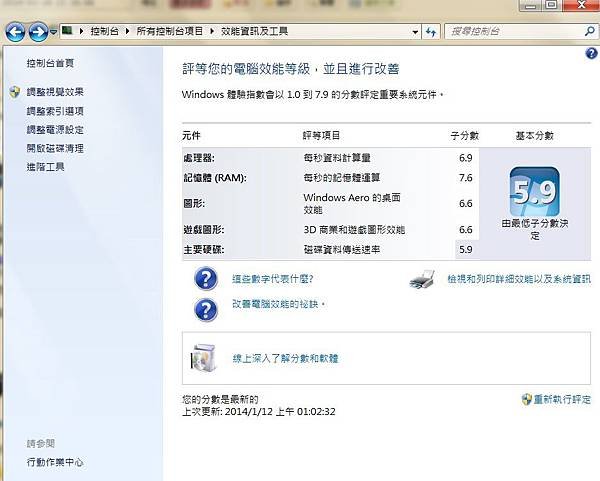Open 進階工具 link
Viewport: 600px width, 481px height.
pos(46,167)
